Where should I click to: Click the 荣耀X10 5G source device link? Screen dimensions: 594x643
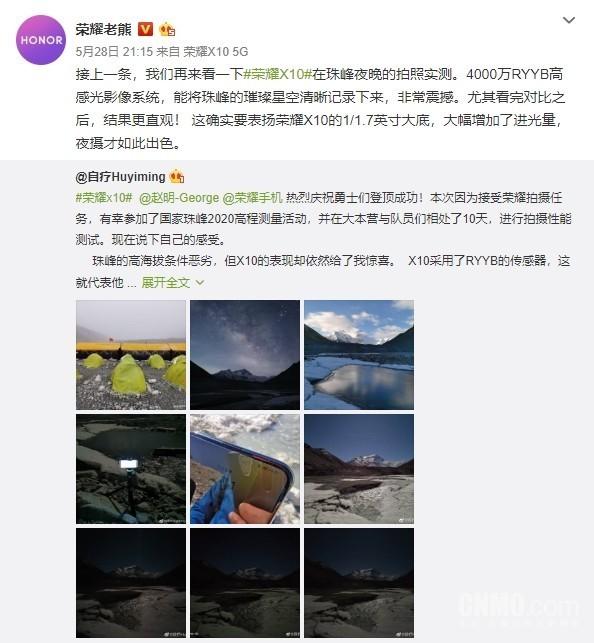point(216,52)
